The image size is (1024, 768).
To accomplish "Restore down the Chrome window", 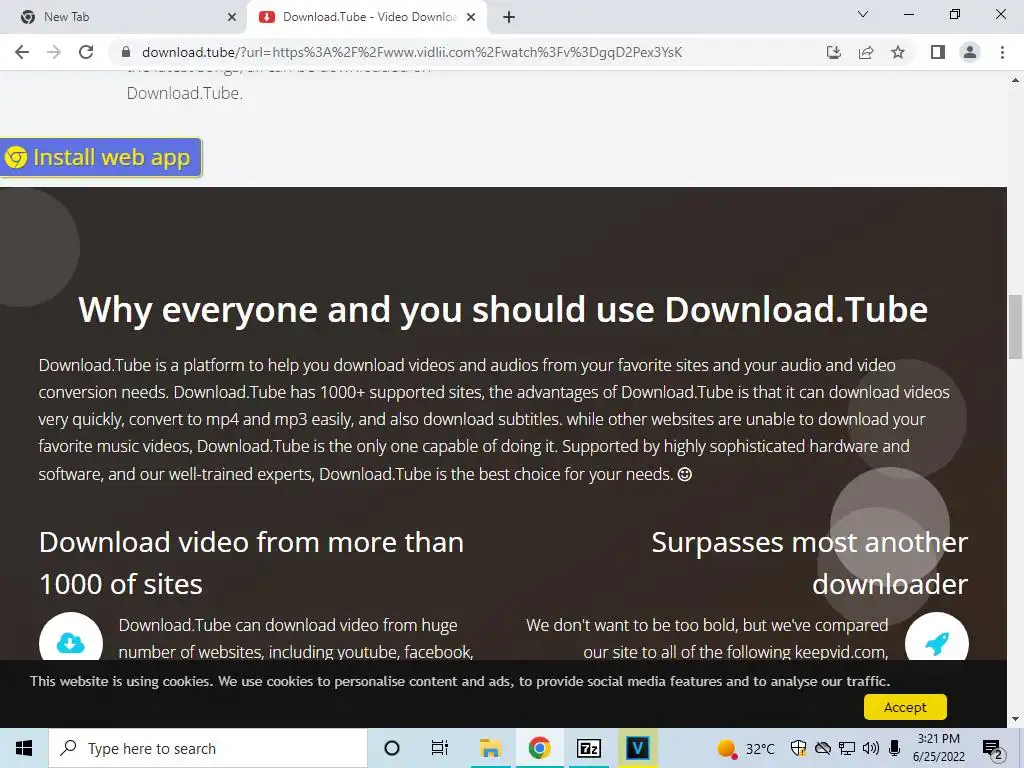I will 955,14.
